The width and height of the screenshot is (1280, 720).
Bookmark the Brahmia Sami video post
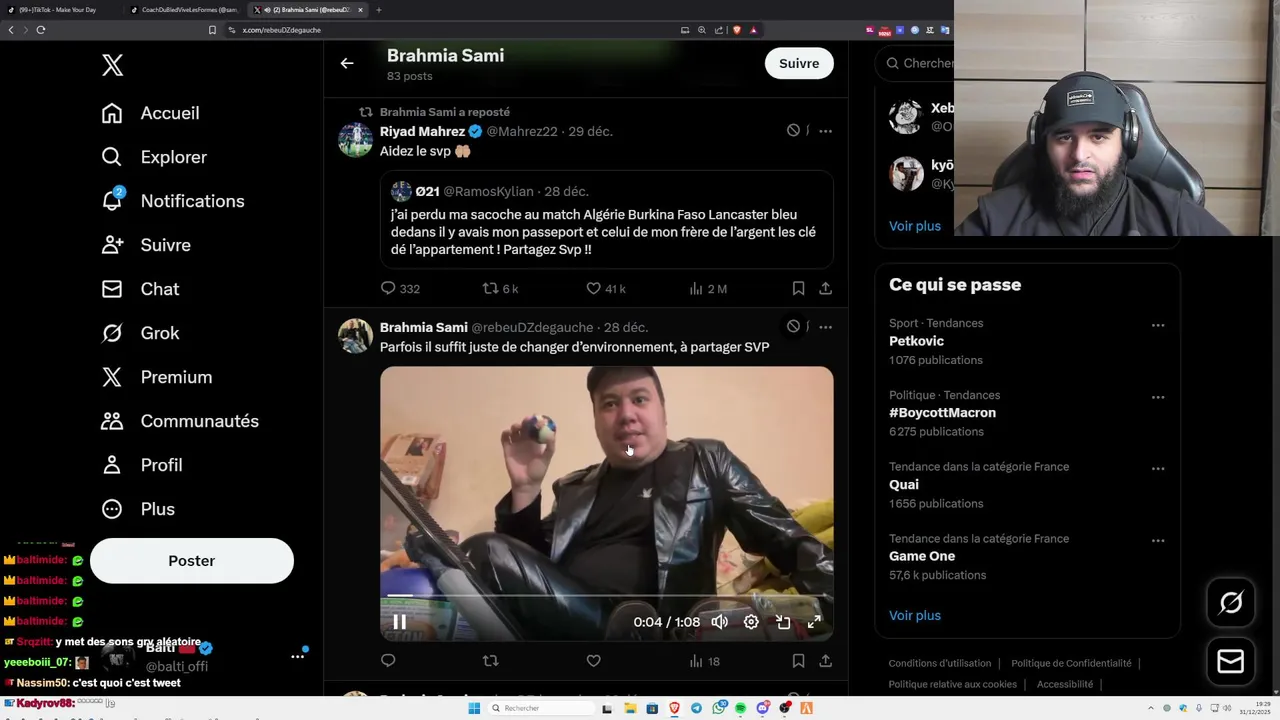(798, 660)
